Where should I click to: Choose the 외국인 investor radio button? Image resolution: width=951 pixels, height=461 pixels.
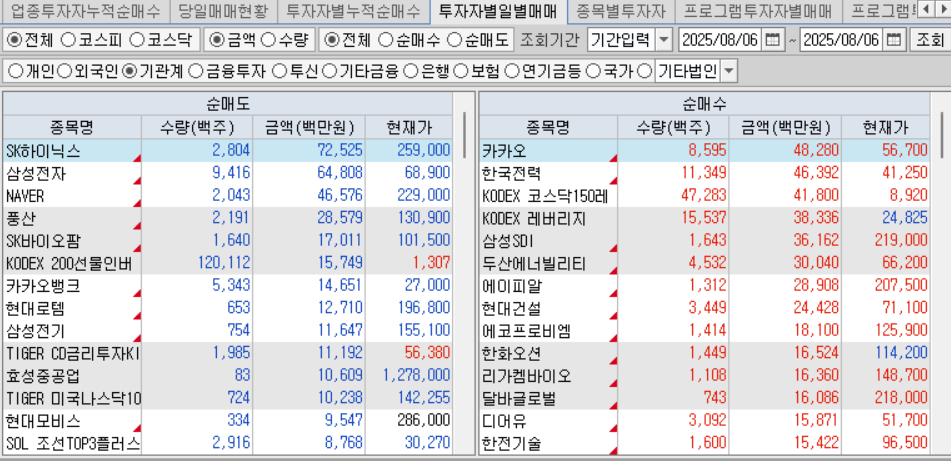[x=64, y=72]
